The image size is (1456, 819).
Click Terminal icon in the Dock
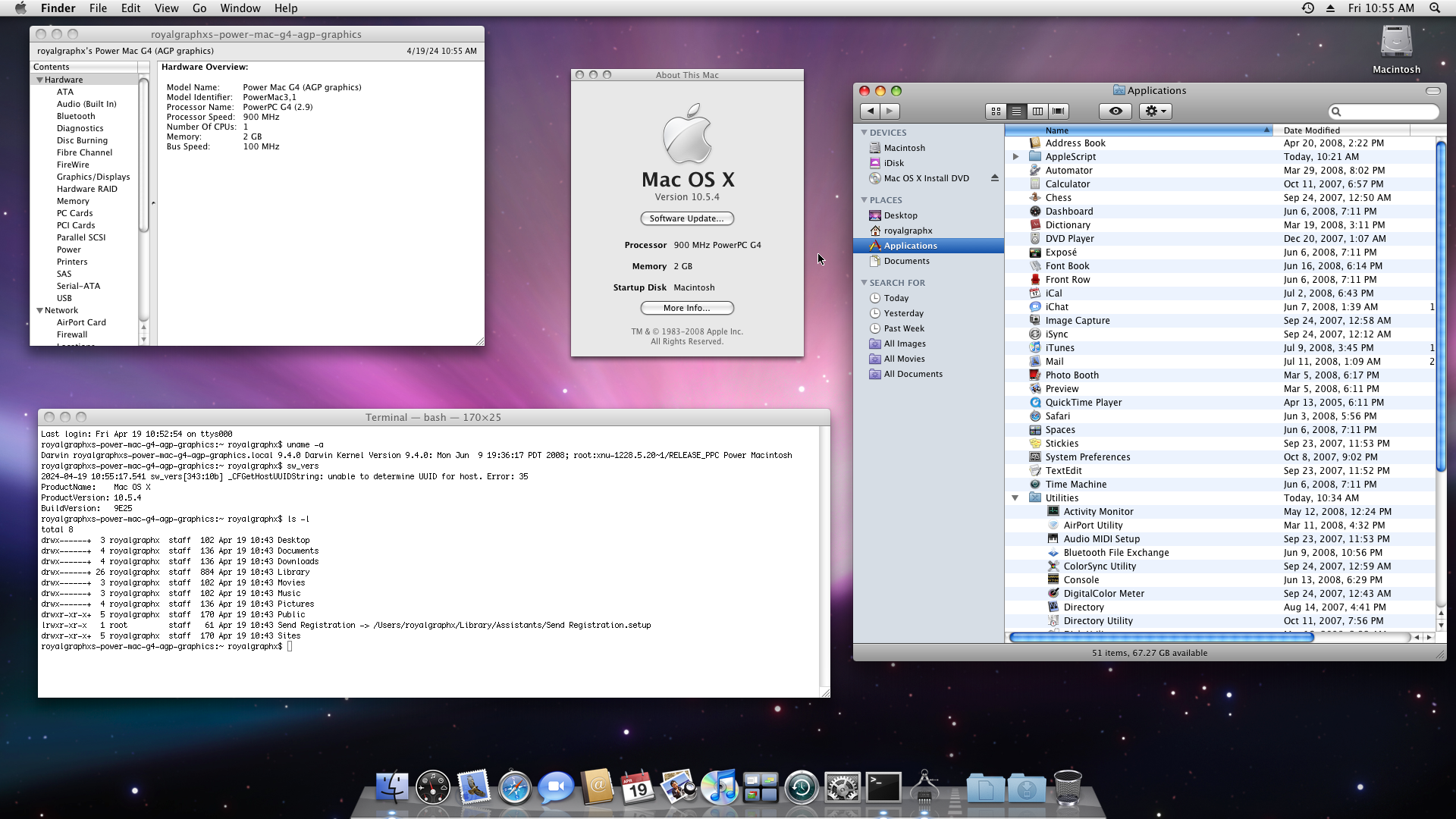pos(883,787)
